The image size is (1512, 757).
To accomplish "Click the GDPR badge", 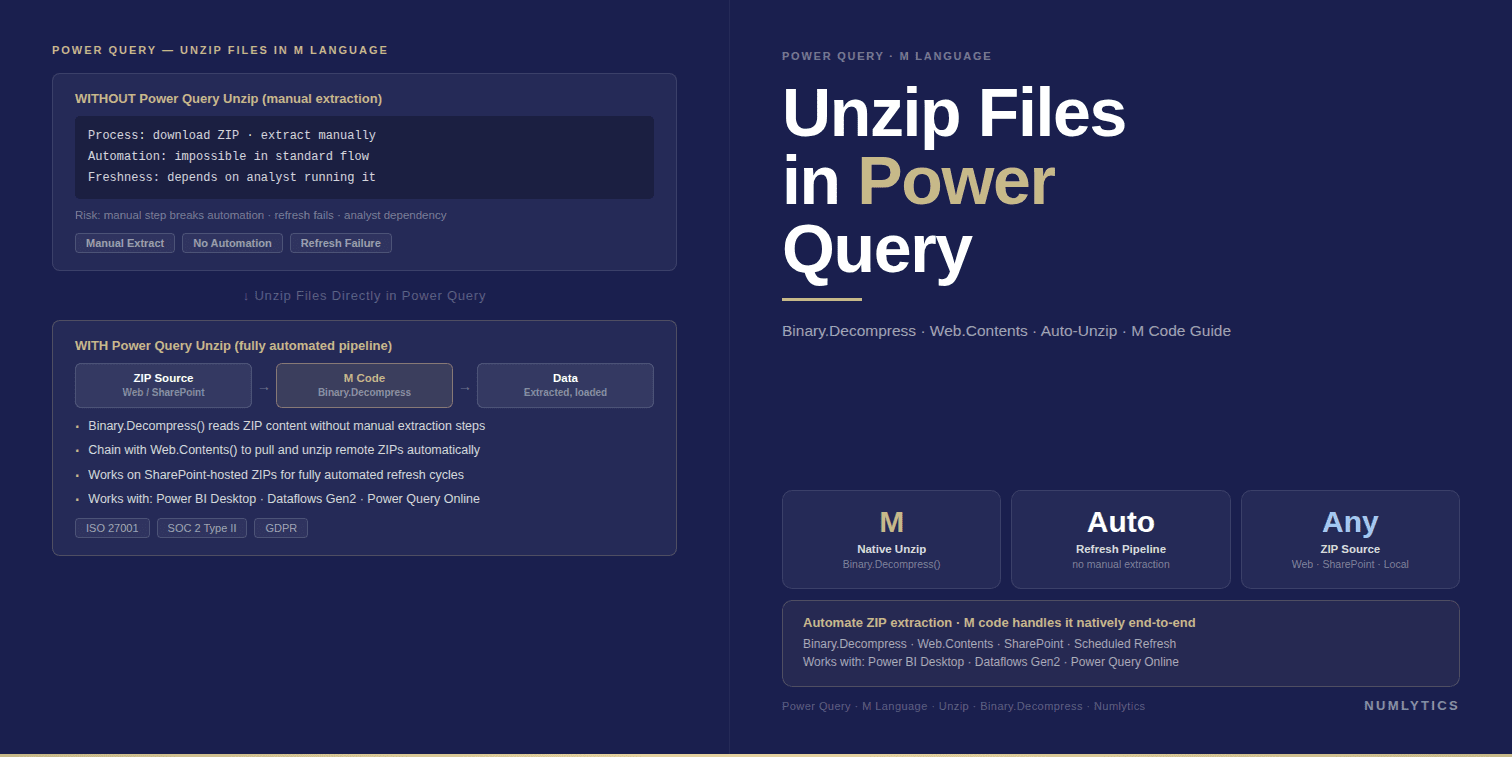I will pos(281,528).
